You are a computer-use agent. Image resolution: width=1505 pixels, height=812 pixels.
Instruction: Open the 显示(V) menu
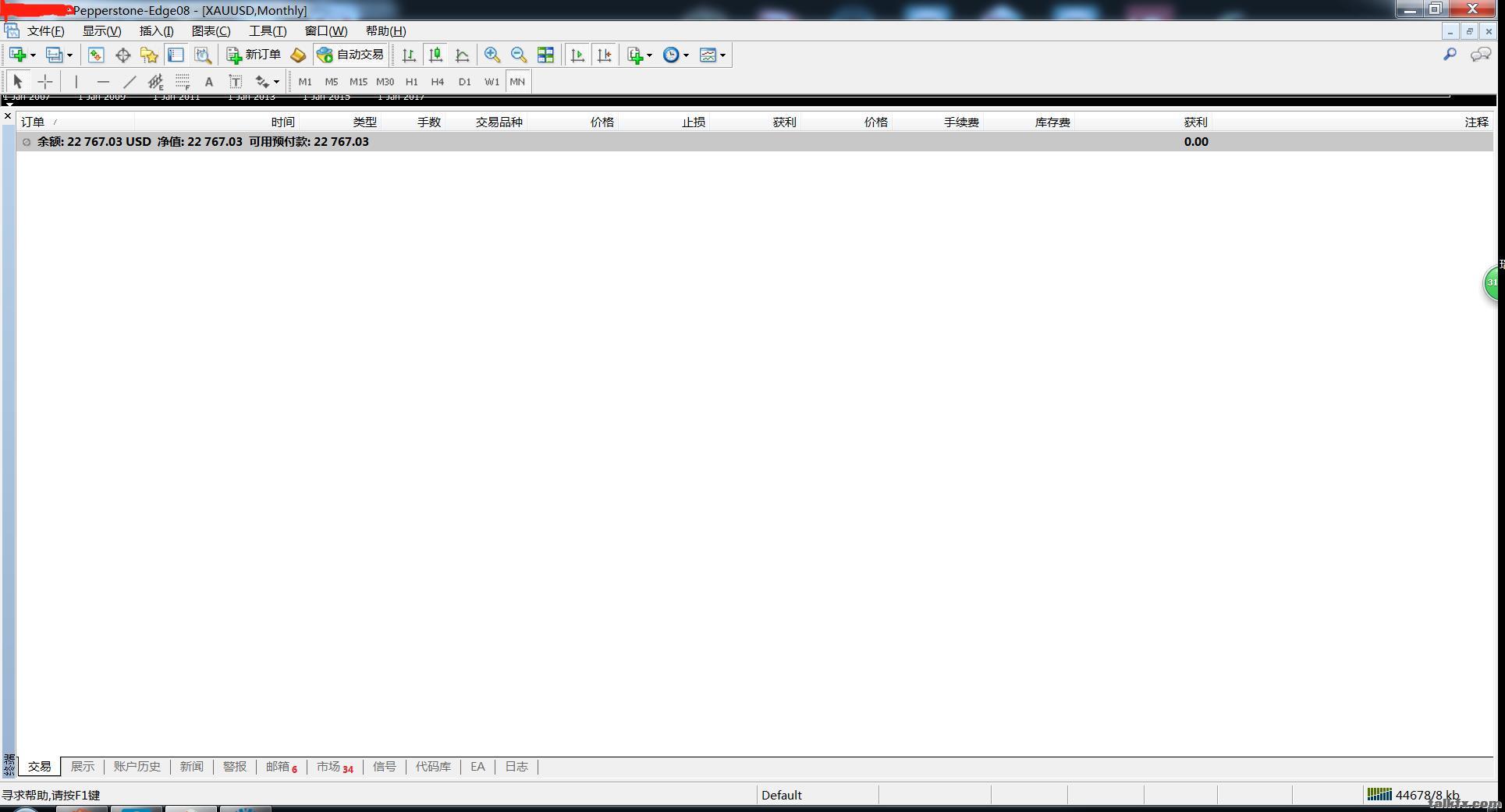click(101, 31)
